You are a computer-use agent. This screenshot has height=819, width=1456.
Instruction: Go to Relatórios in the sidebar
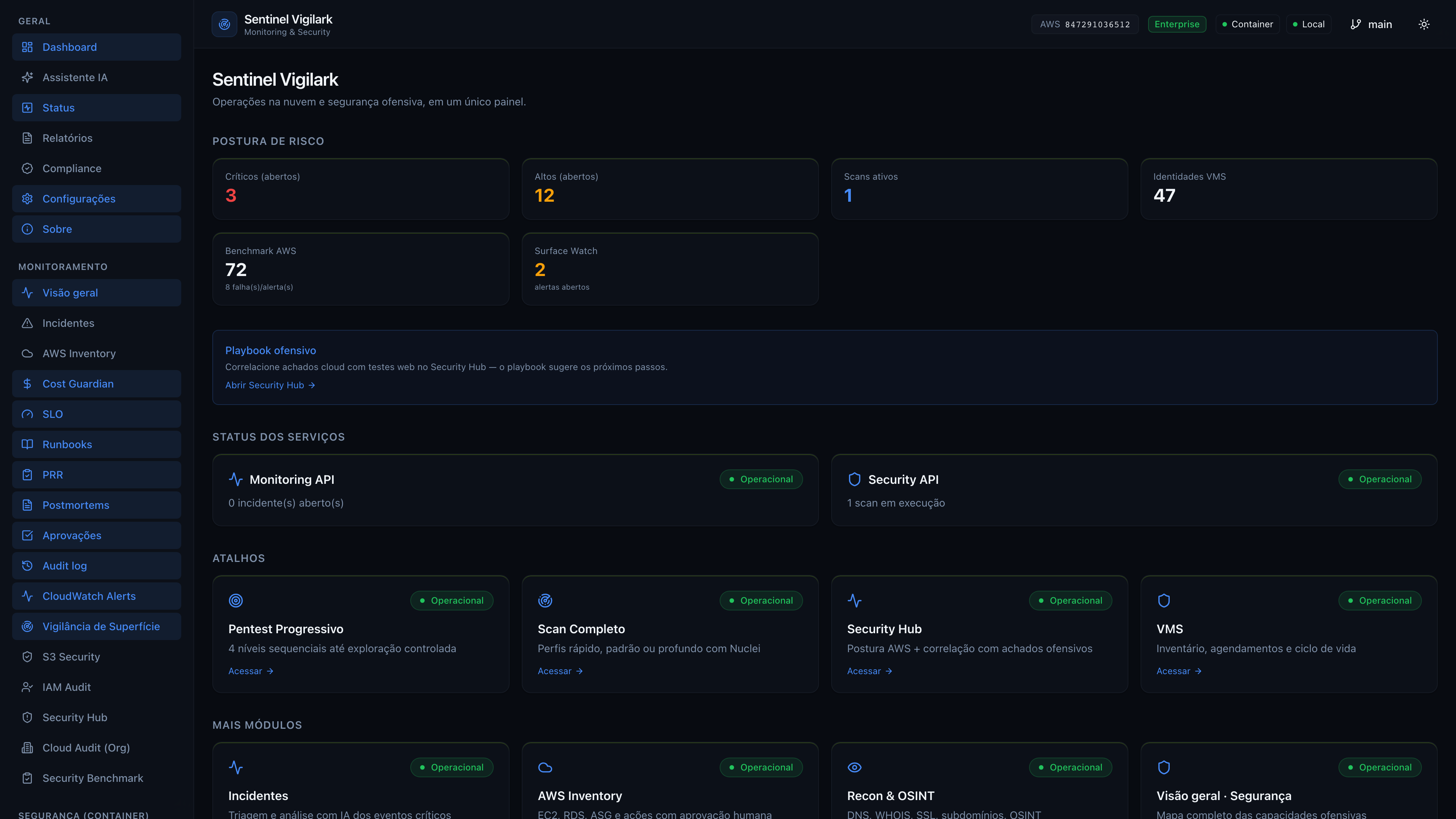click(97, 138)
